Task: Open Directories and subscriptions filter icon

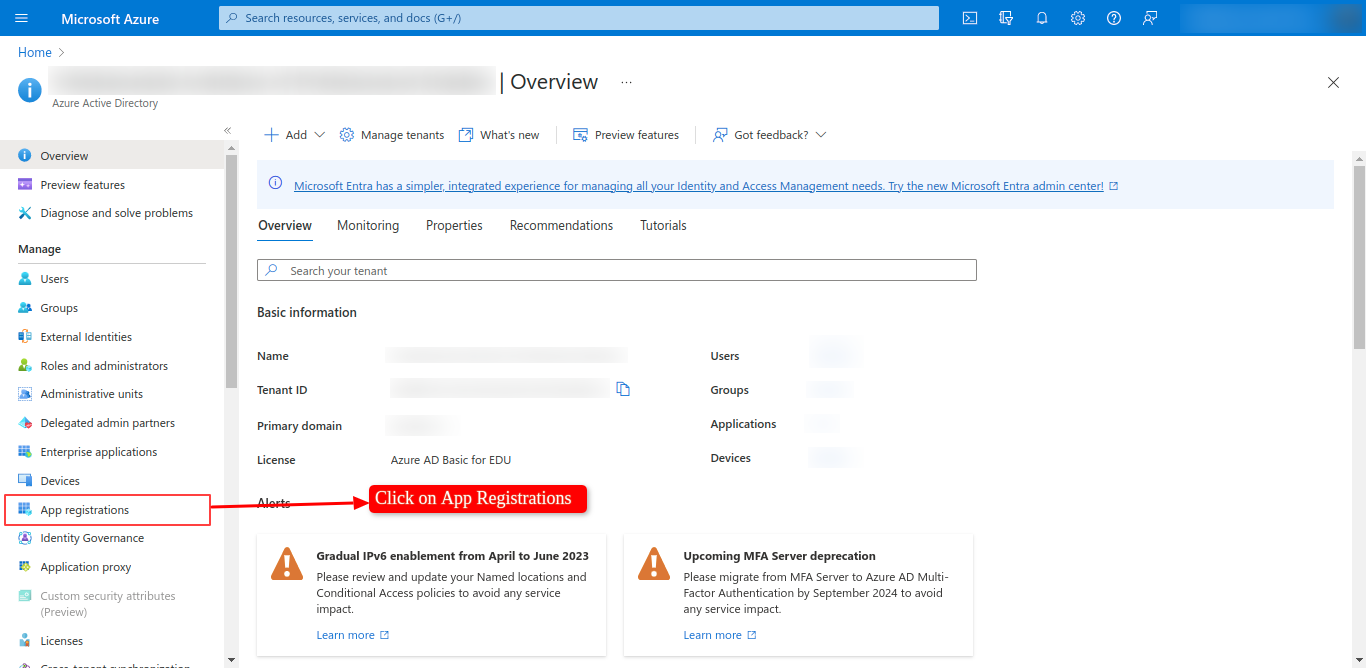Action: pyautogui.click(x=1006, y=18)
